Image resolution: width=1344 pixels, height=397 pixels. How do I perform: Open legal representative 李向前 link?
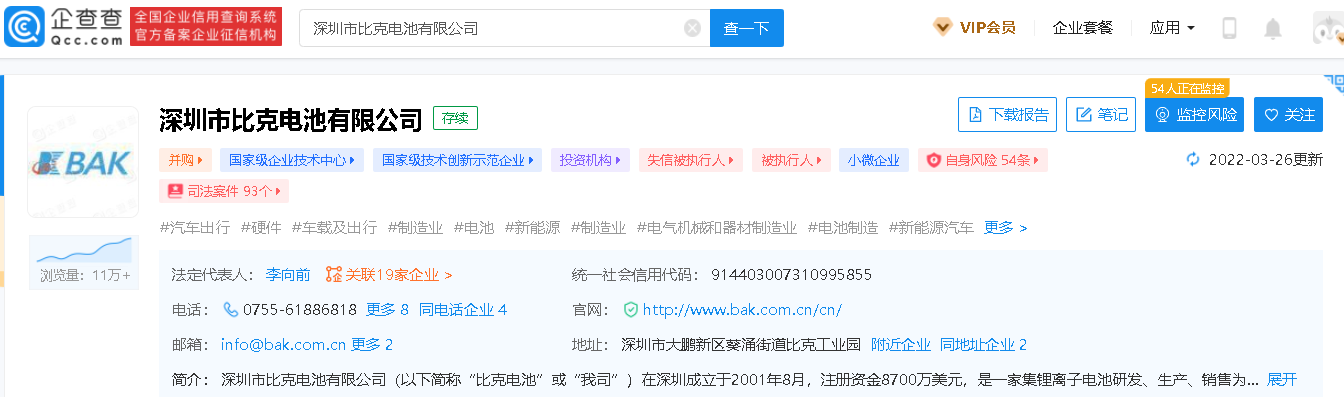pos(288,274)
